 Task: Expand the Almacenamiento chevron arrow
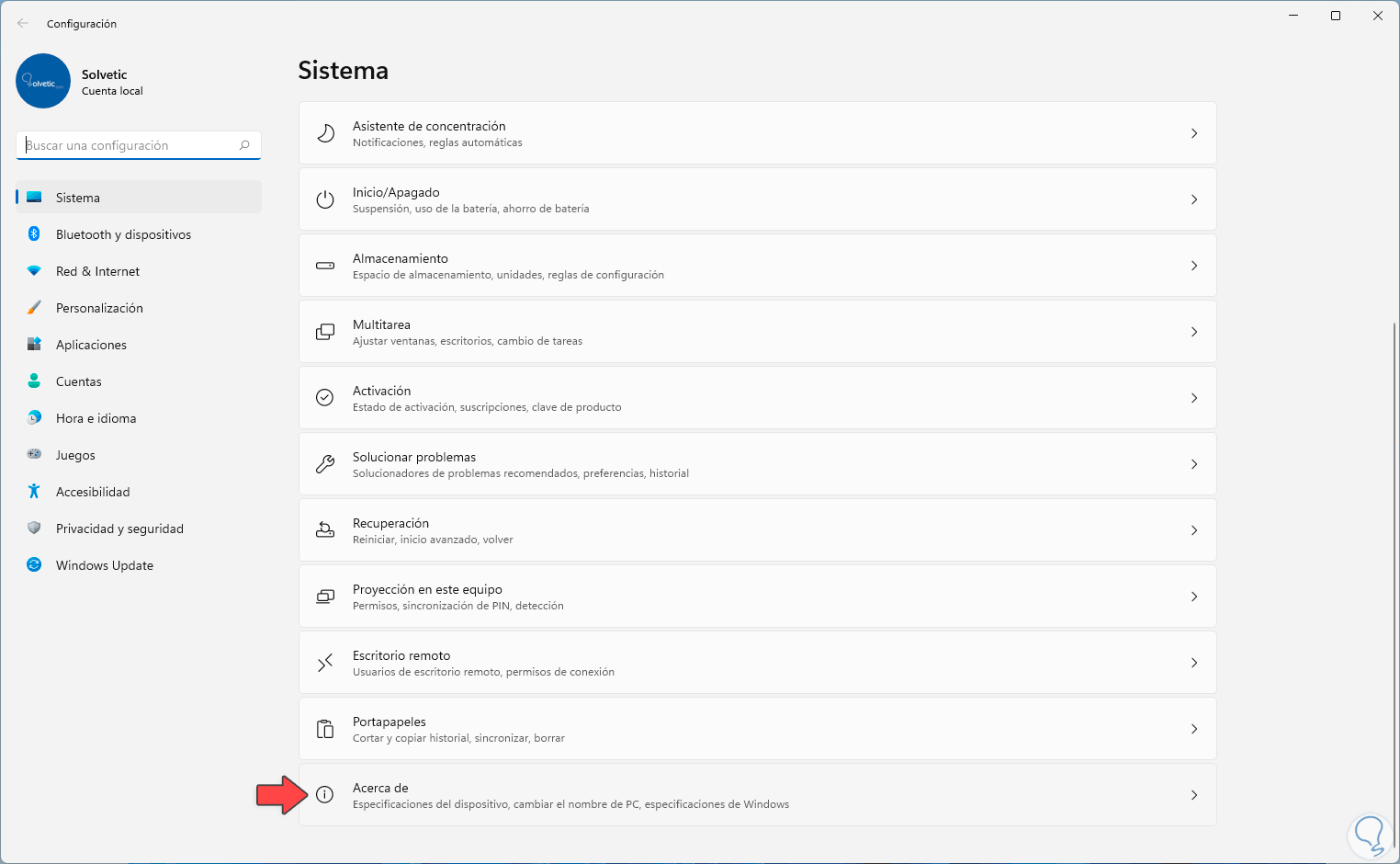[x=1194, y=266]
